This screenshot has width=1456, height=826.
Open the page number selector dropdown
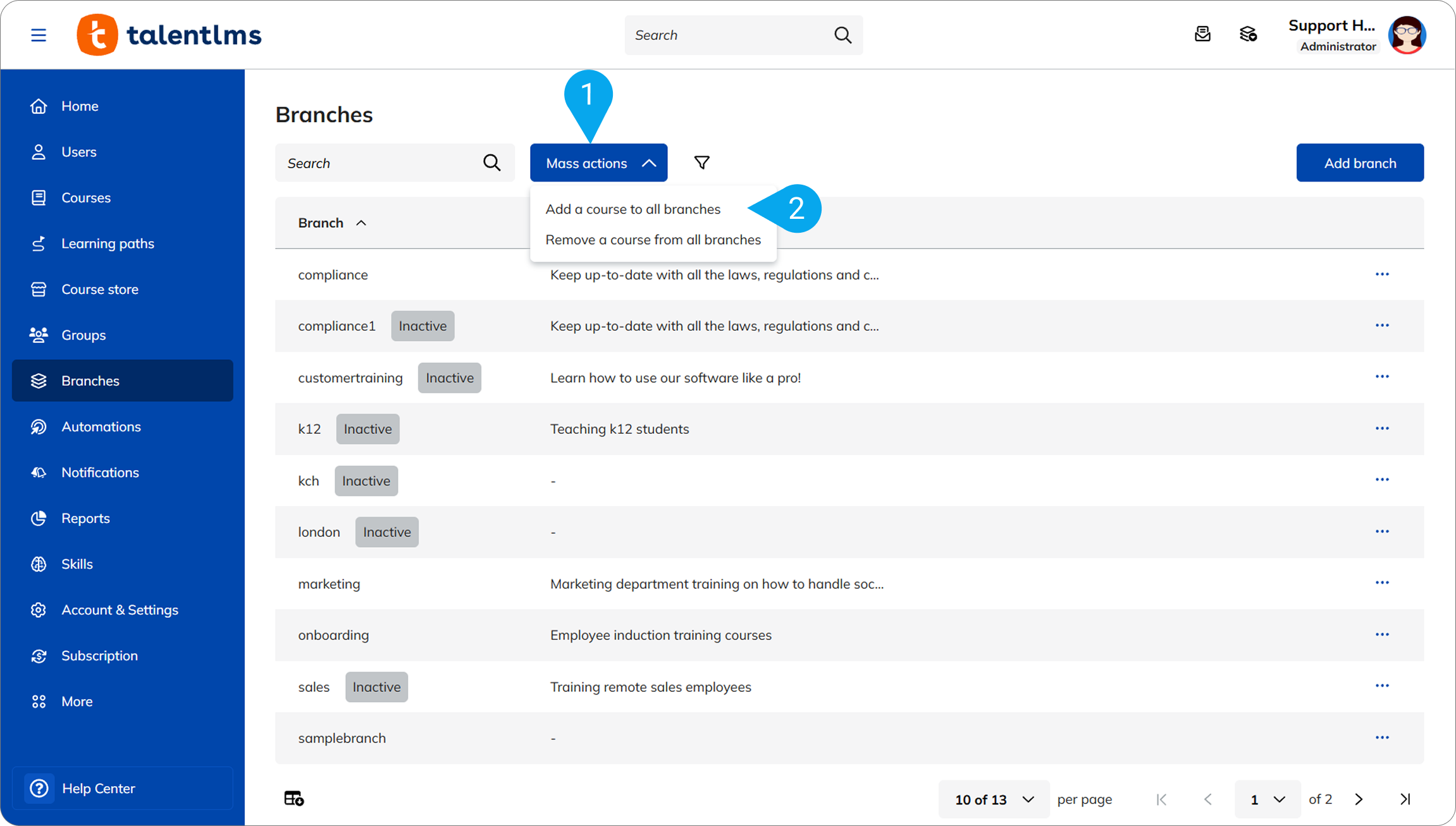click(x=1267, y=799)
